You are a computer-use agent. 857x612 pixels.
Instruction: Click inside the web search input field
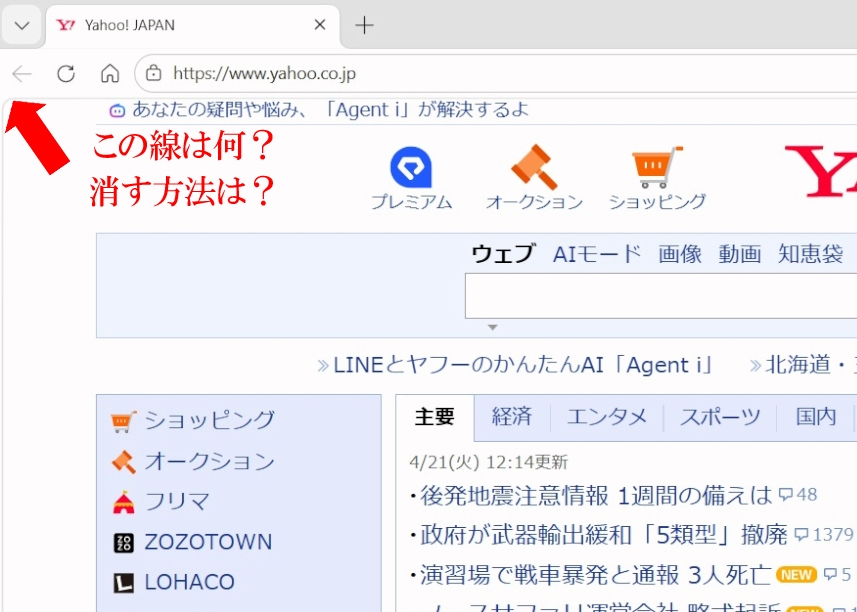[x=660, y=297]
